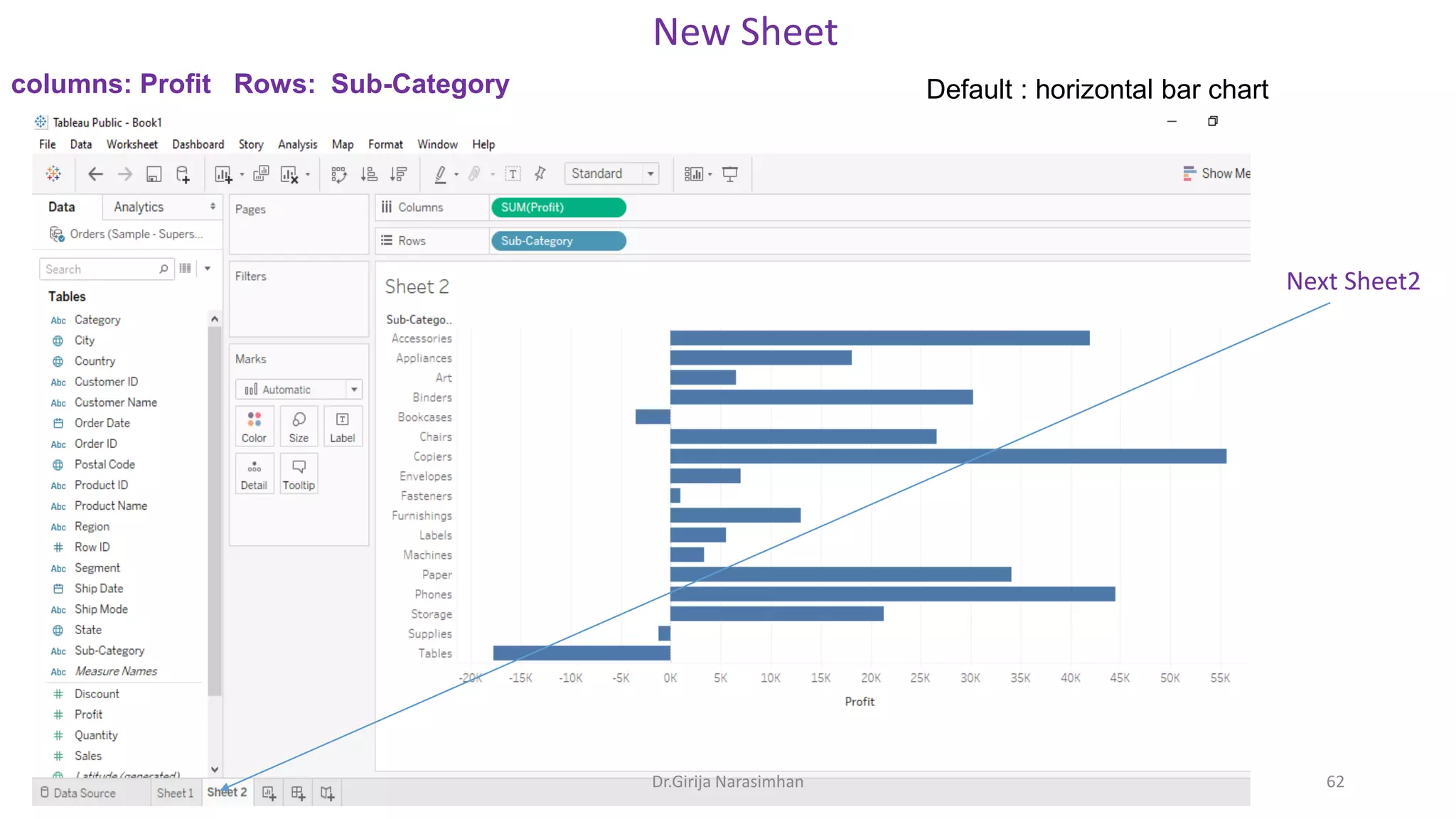Image resolution: width=1456 pixels, height=819 pixels.
Task: Click the Label marks card
Action: pos(343,427)
